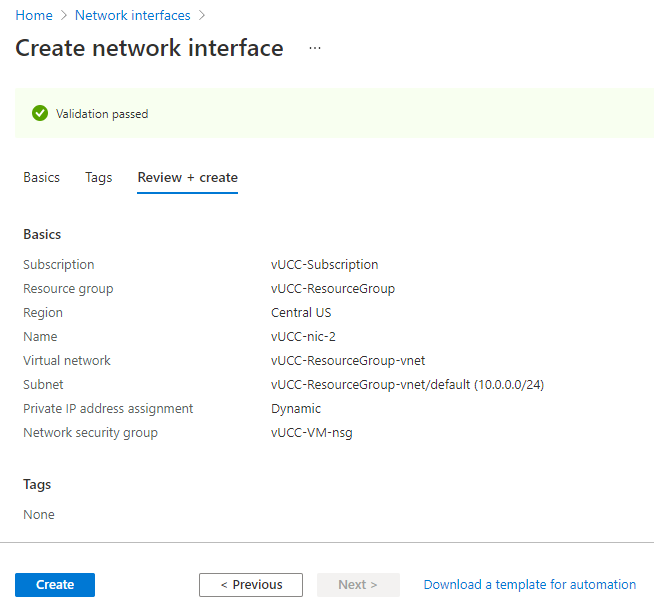Click the Create network interface page title

click(x=149, y=48)
